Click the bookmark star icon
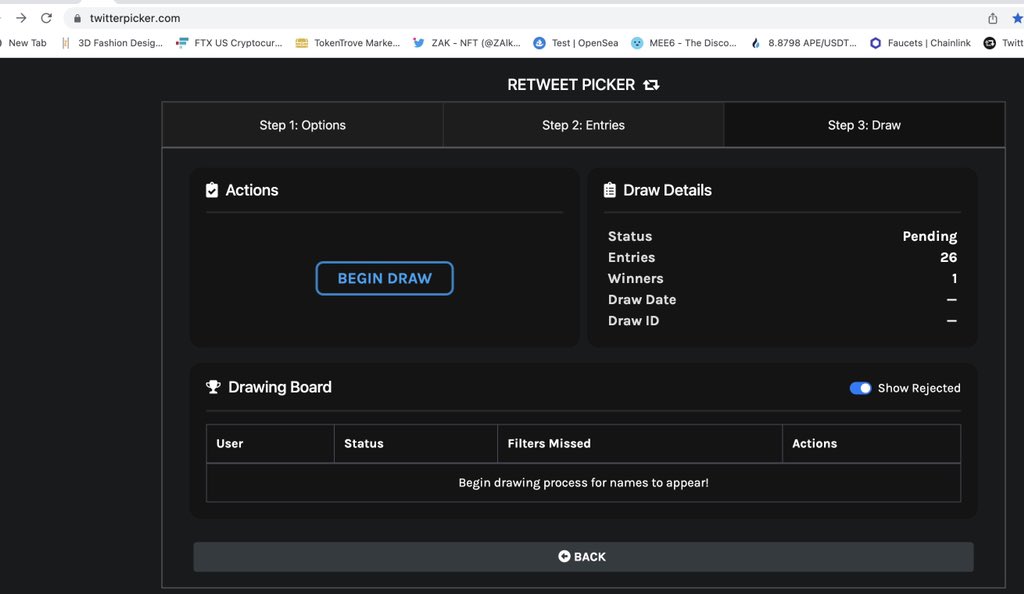 tap(1017, 18)
